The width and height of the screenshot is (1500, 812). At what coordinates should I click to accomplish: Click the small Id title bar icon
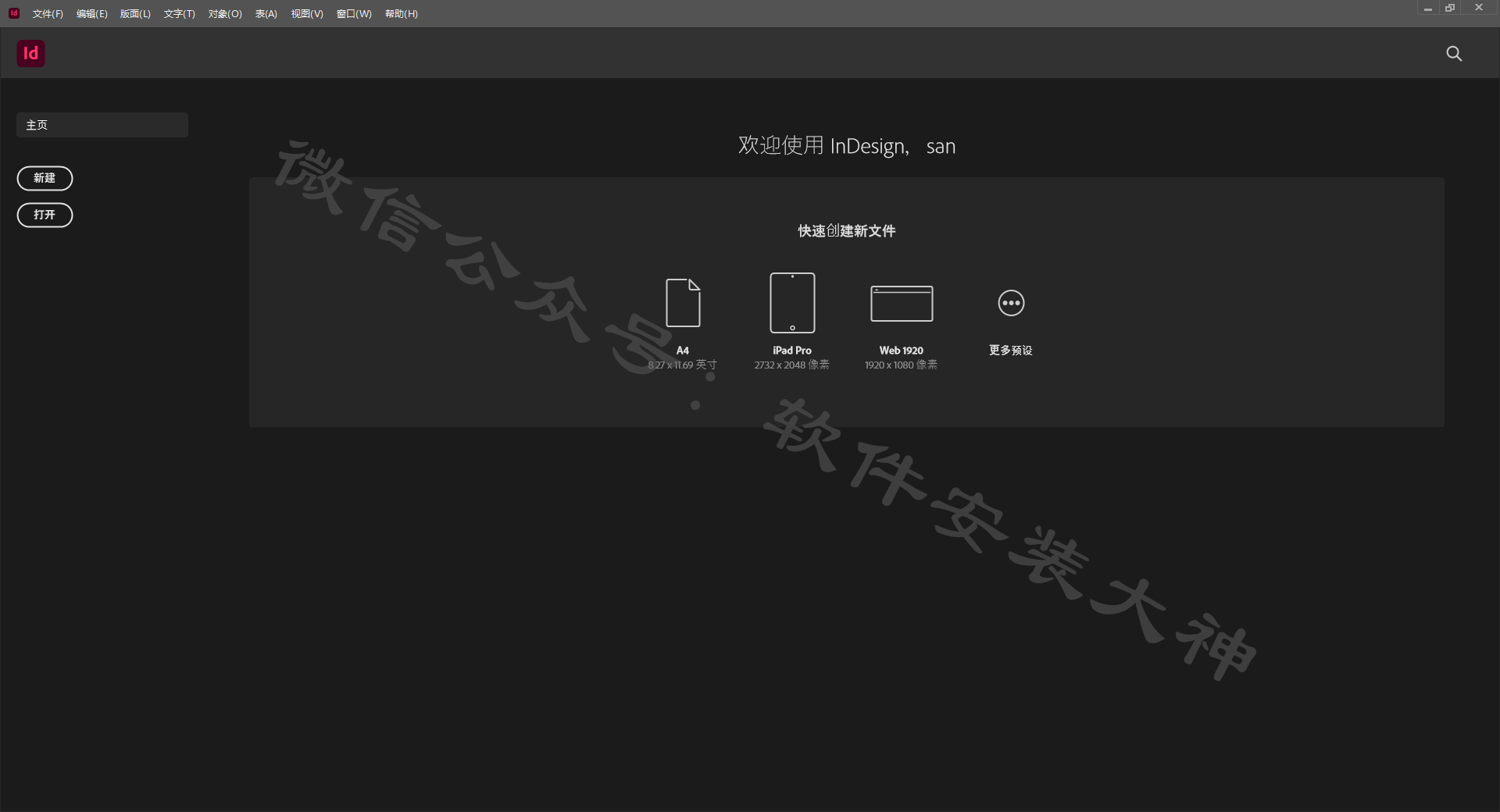pos(13,13)
